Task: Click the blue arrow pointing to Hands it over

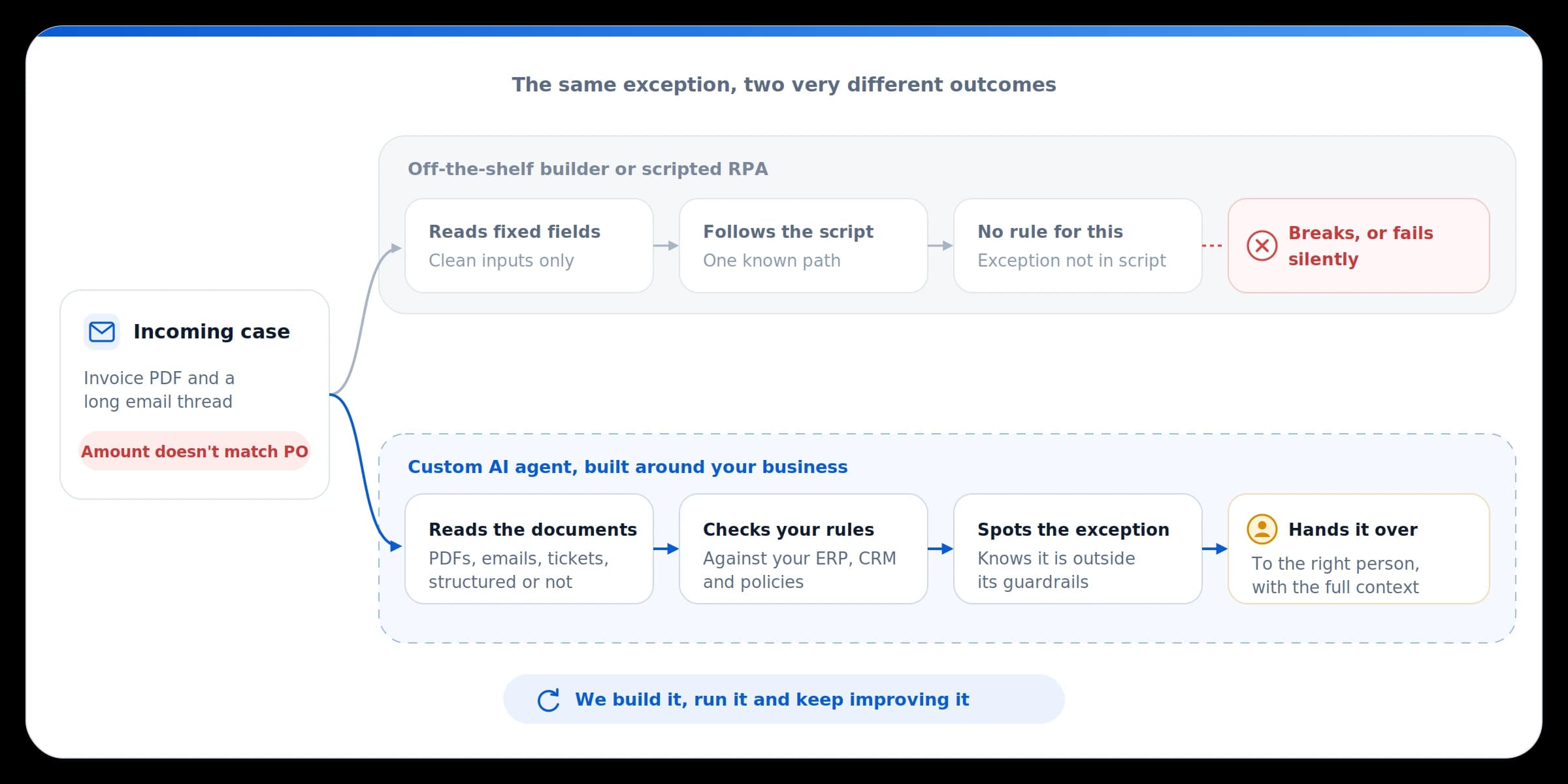Action: 1215,549
